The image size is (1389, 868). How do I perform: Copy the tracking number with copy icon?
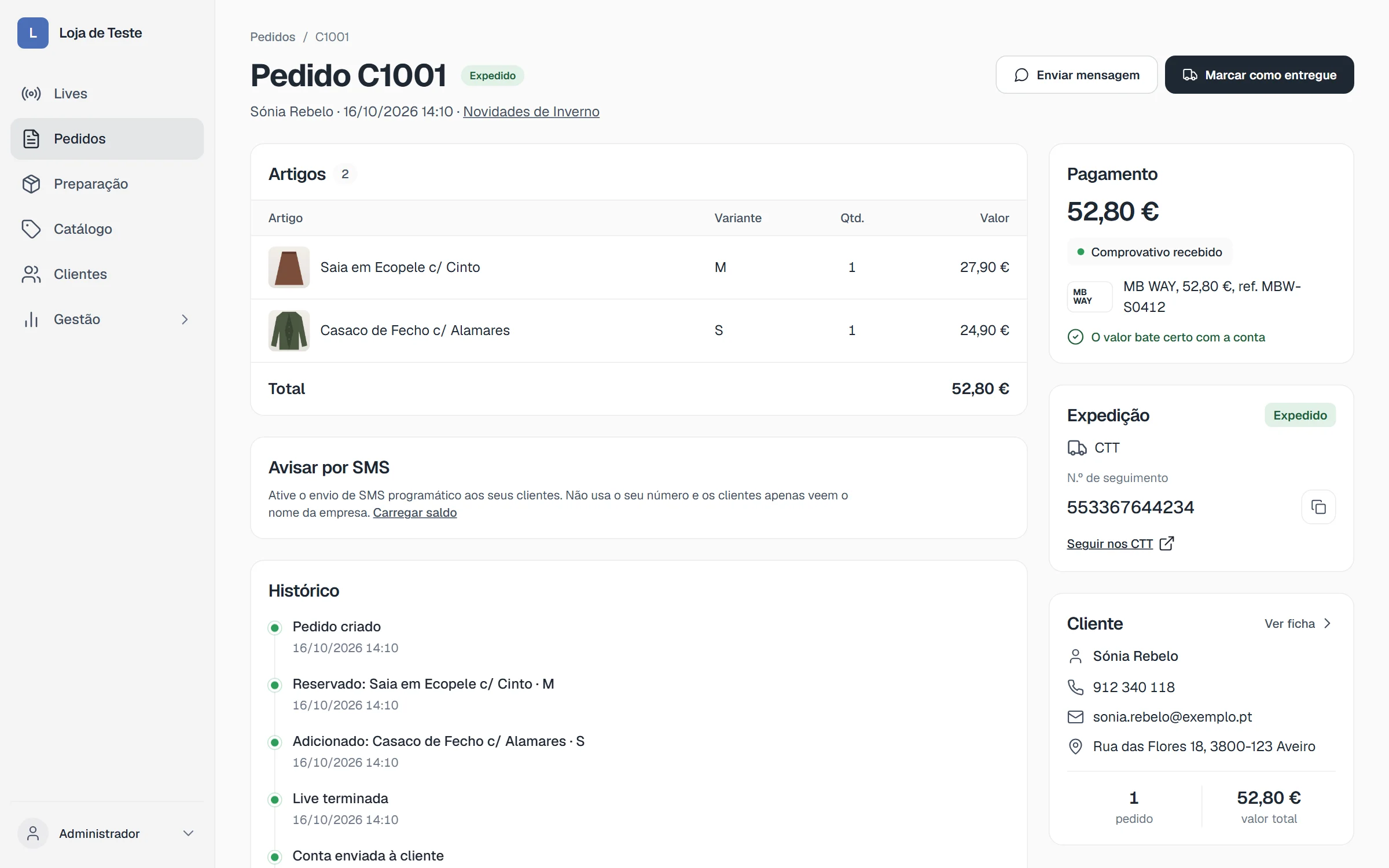[1318, 507]
